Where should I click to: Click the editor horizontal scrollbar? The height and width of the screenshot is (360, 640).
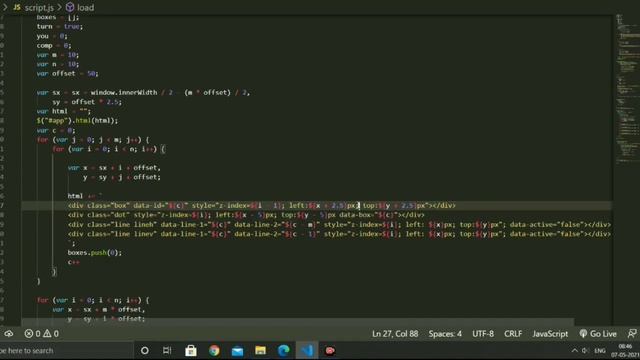click(x=298, y=322)
